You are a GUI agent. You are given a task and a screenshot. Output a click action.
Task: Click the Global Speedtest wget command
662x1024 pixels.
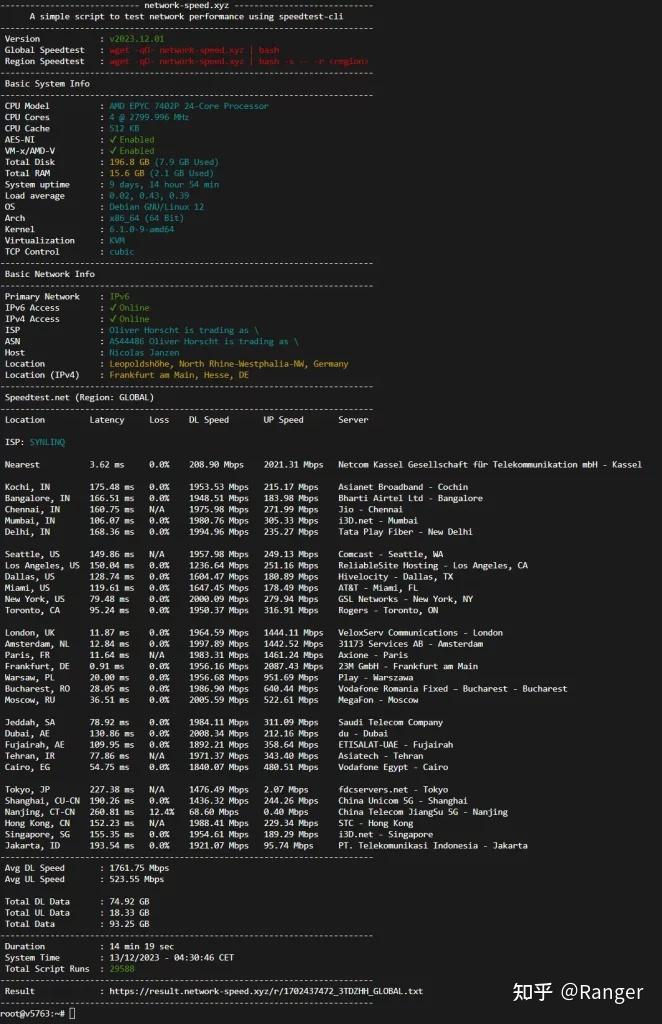pos(194,50)
